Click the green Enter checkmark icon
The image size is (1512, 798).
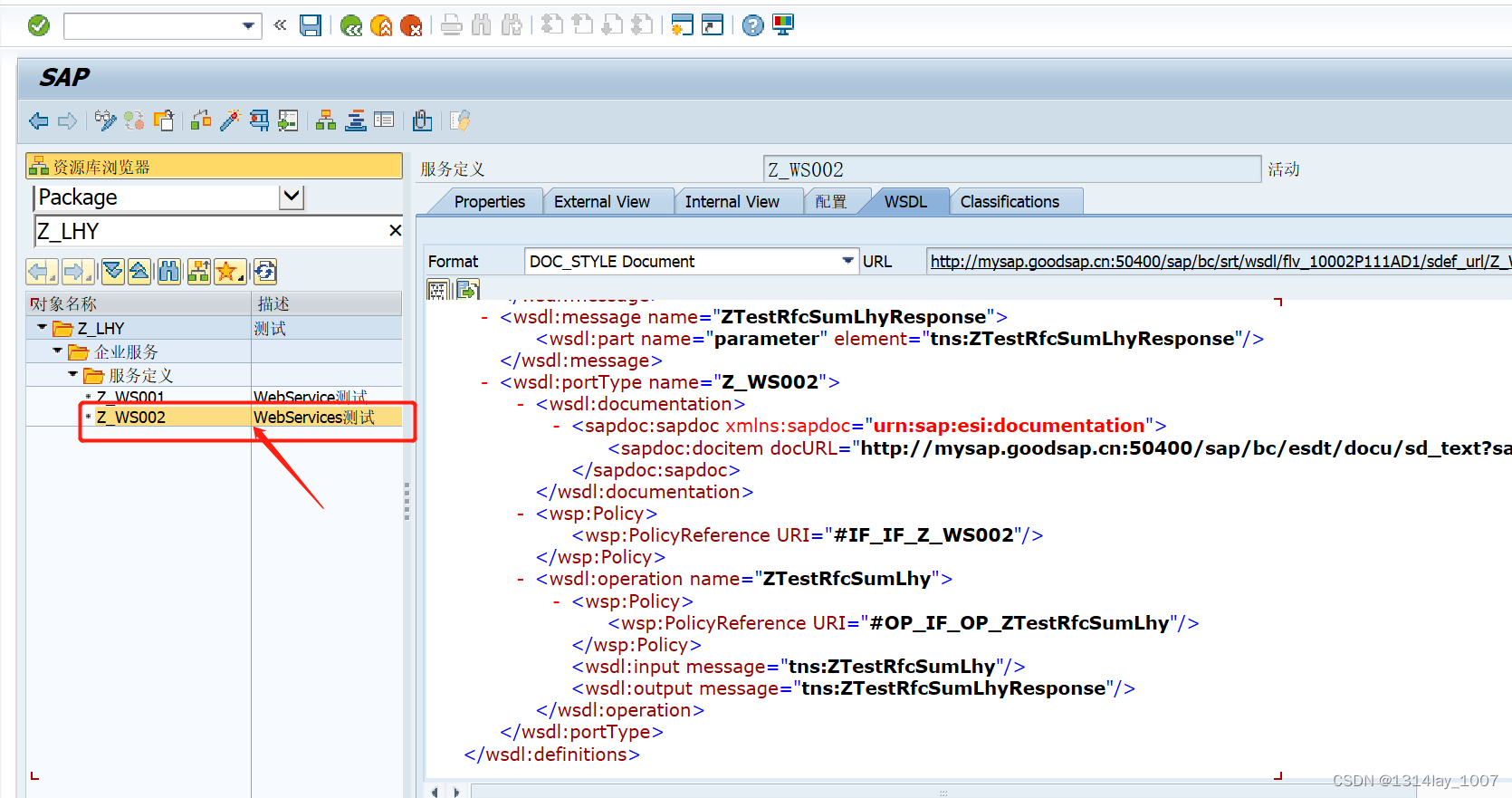point(39,25)
